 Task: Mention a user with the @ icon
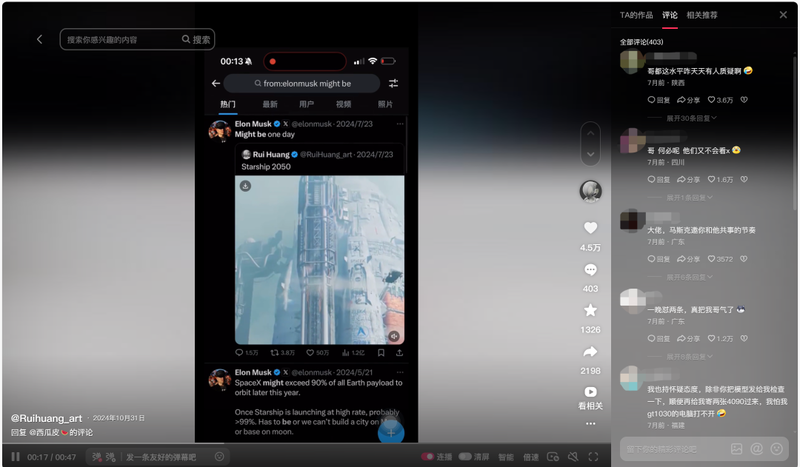(757, 449)
